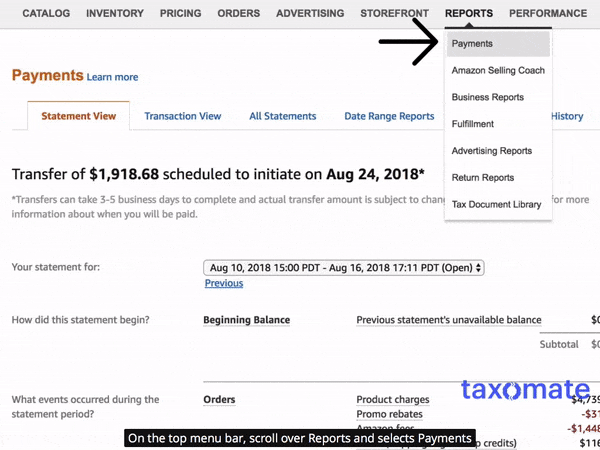Switch to the Date Range Reports tab
Screen dimensions: 600x450
[389, 116]
